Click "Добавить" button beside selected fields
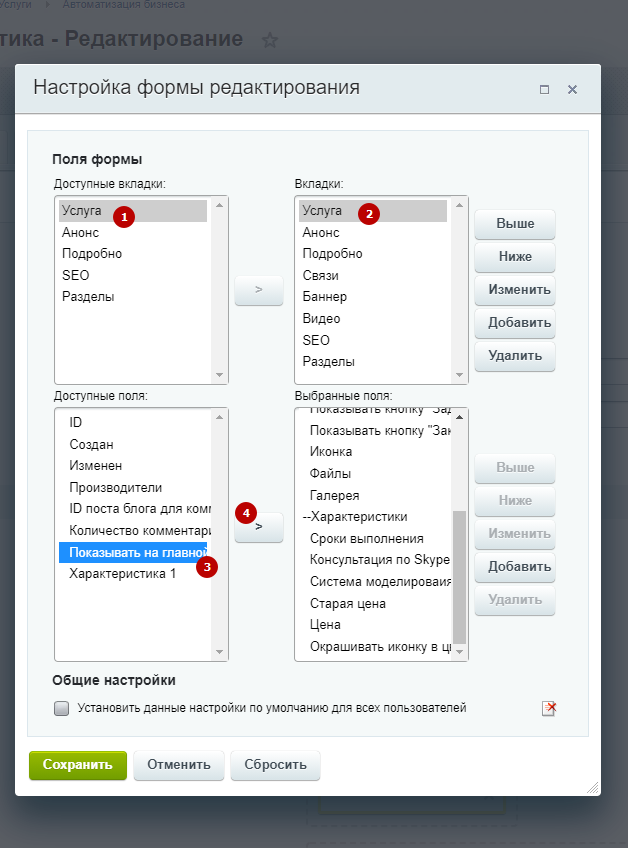 (x=514, y=567)
